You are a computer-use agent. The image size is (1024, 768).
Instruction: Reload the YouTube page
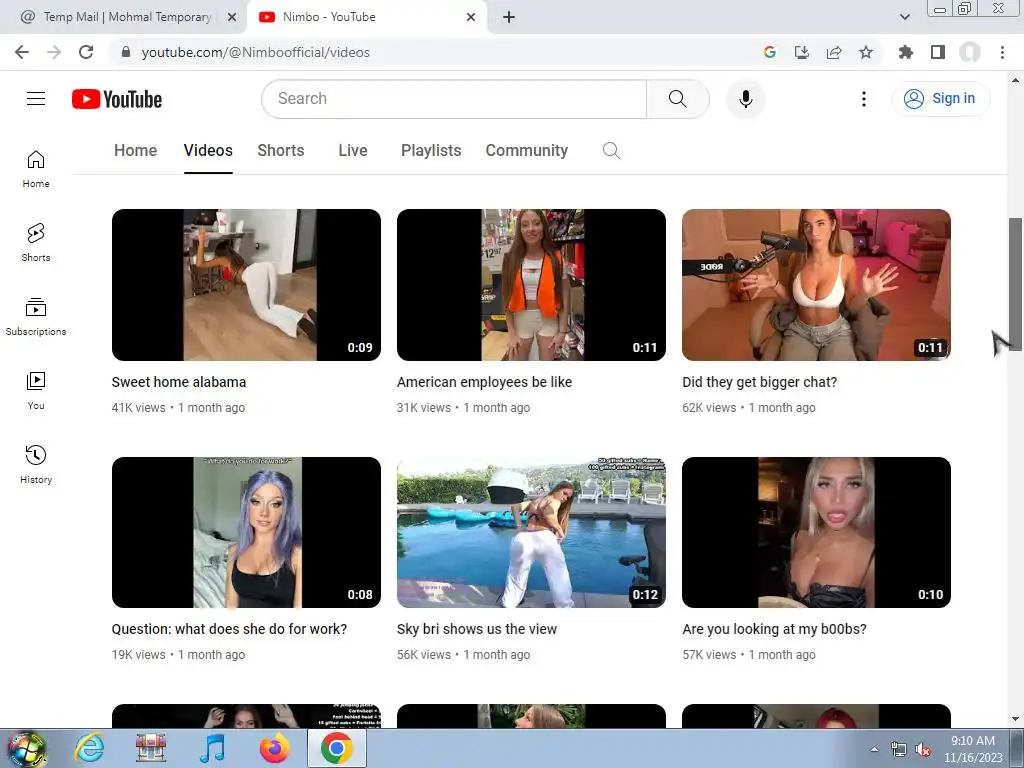tap(86, 52)
